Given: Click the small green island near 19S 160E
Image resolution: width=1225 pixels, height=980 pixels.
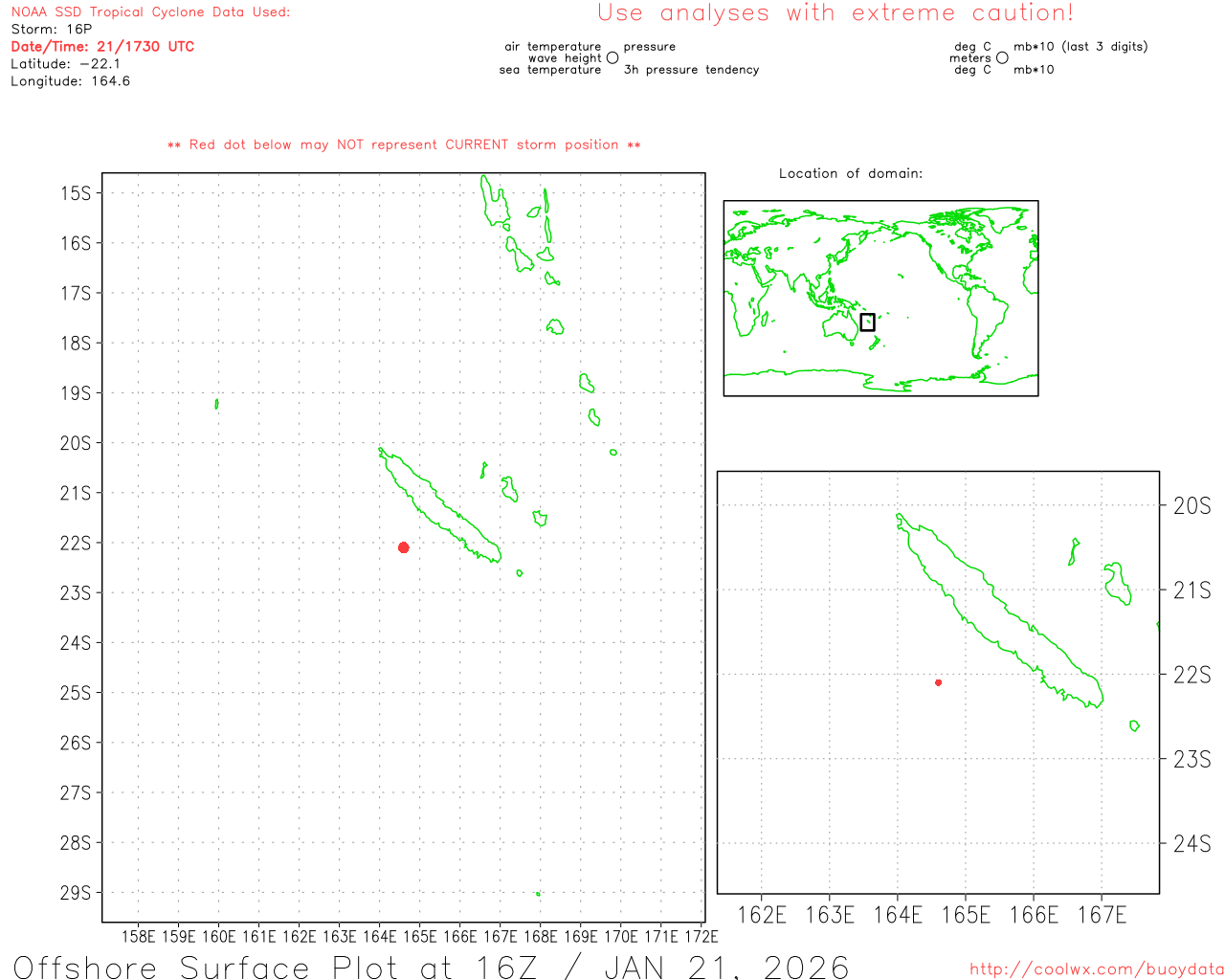Looking at the screenshot, I should (216, 404).
